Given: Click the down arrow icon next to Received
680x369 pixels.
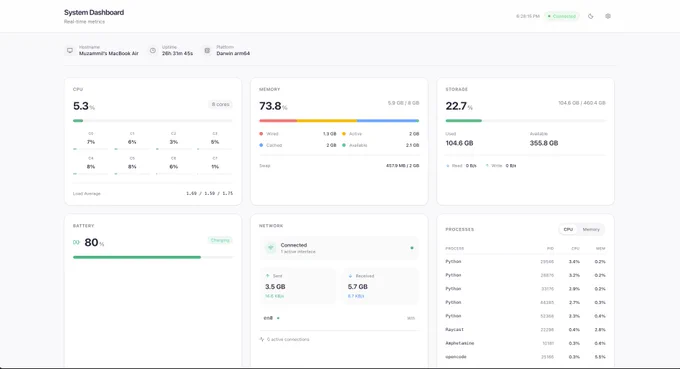Looking at the screenshot, I should coord(350,276).
